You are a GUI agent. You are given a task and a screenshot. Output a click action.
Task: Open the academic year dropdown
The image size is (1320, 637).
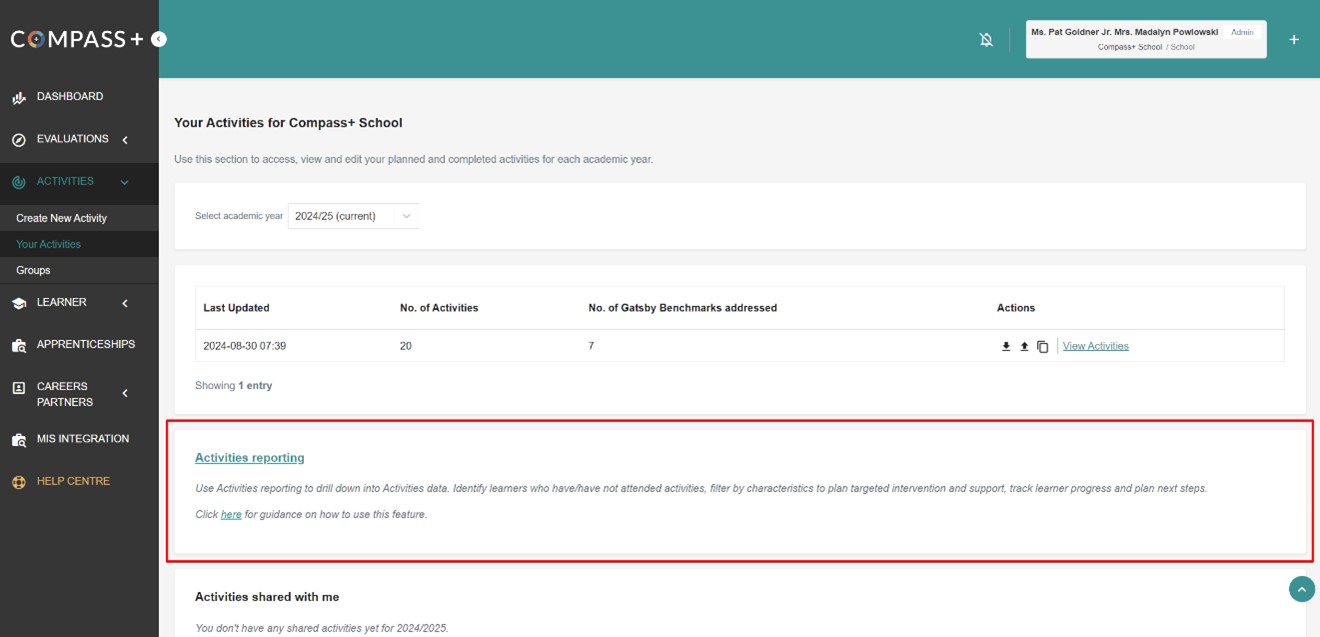353,216
